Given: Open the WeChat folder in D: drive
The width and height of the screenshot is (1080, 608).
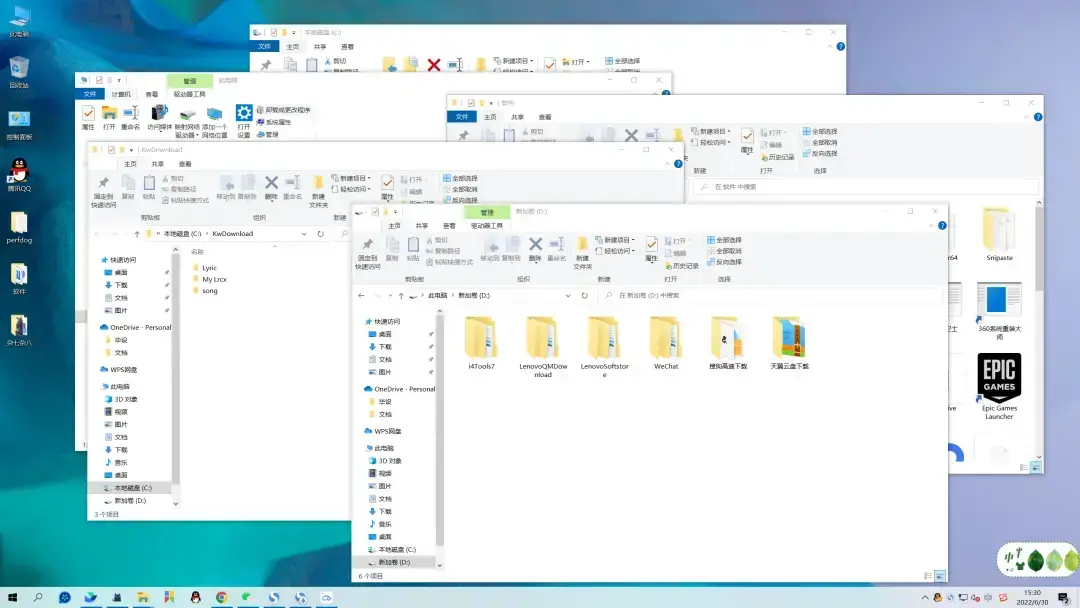Looking at the screenshot, I should point(665,338).
